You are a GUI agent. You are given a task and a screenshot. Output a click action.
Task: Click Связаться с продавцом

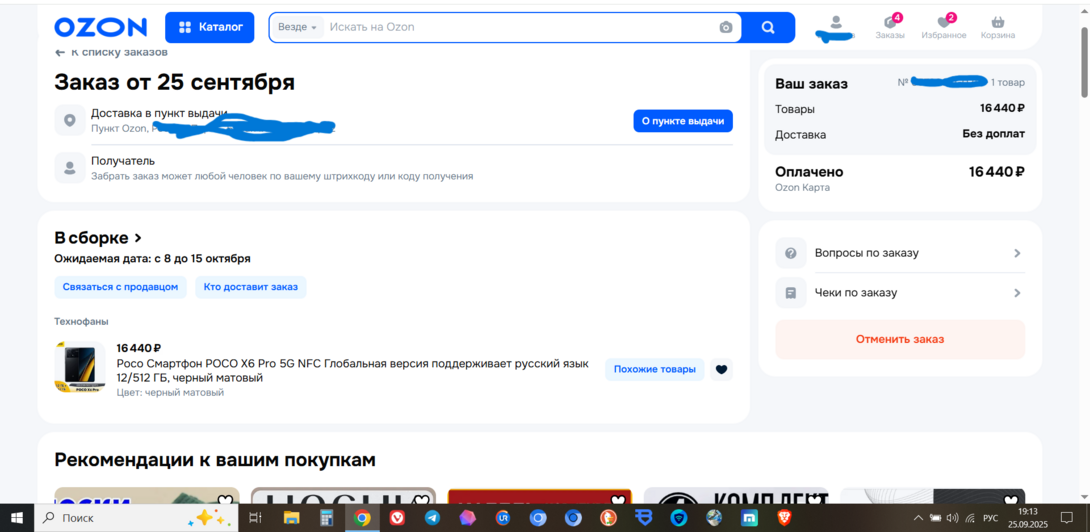coord(120,287)
